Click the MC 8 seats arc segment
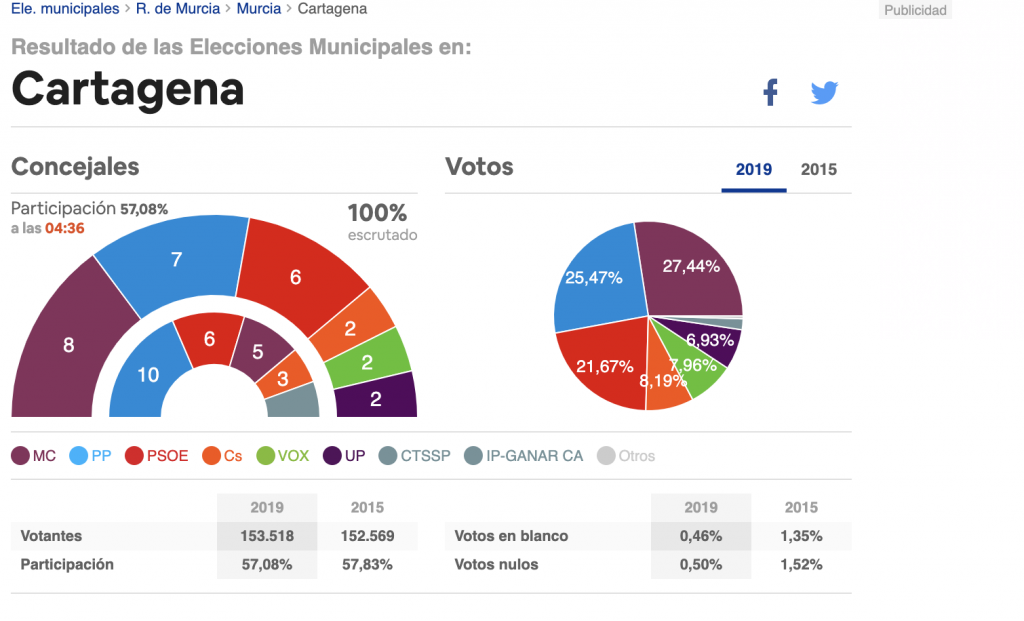Screen dimensions: 1024x621 (x=69, y=345)
